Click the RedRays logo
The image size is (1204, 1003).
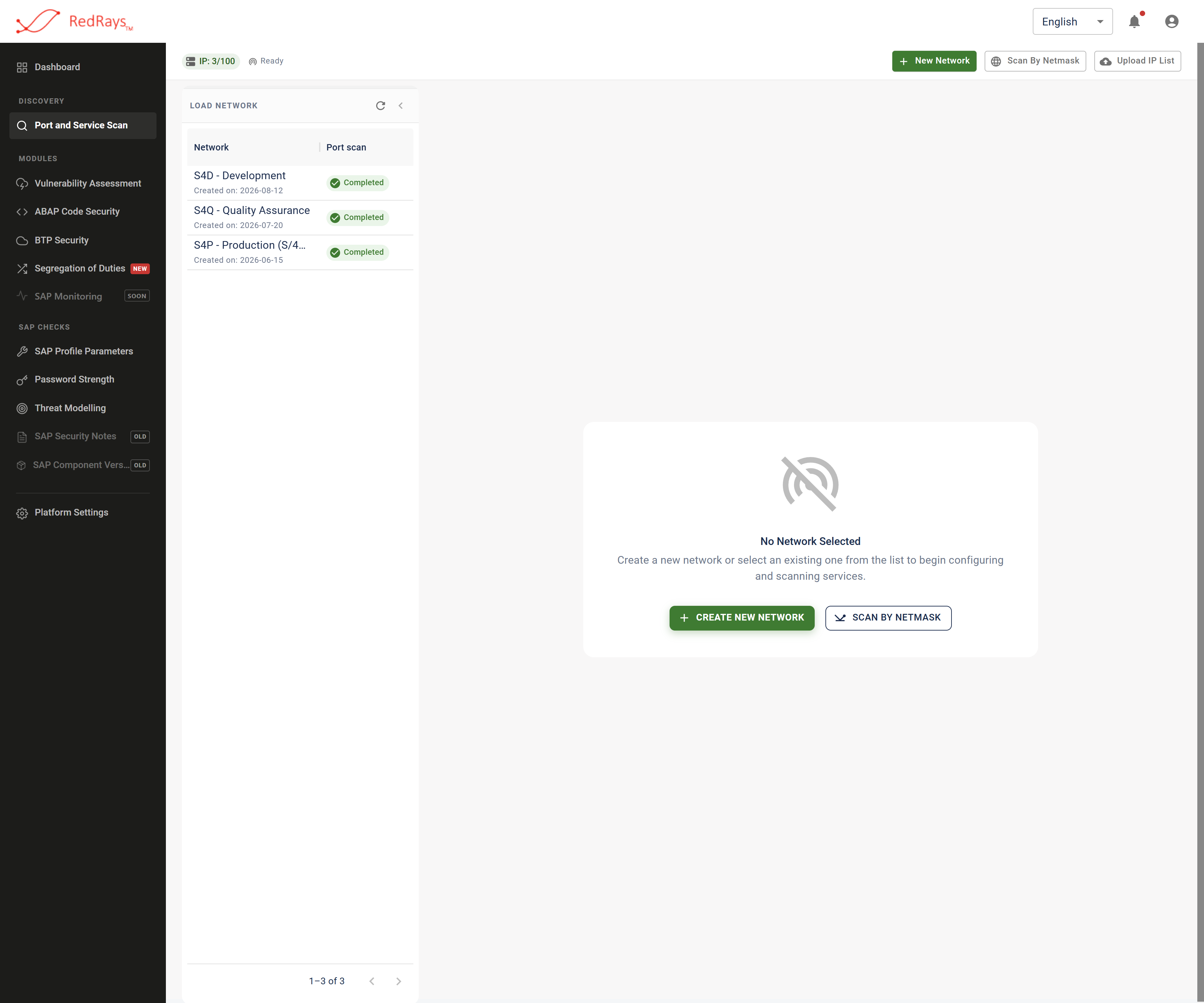pyautogui.click(x=75, y=21)
